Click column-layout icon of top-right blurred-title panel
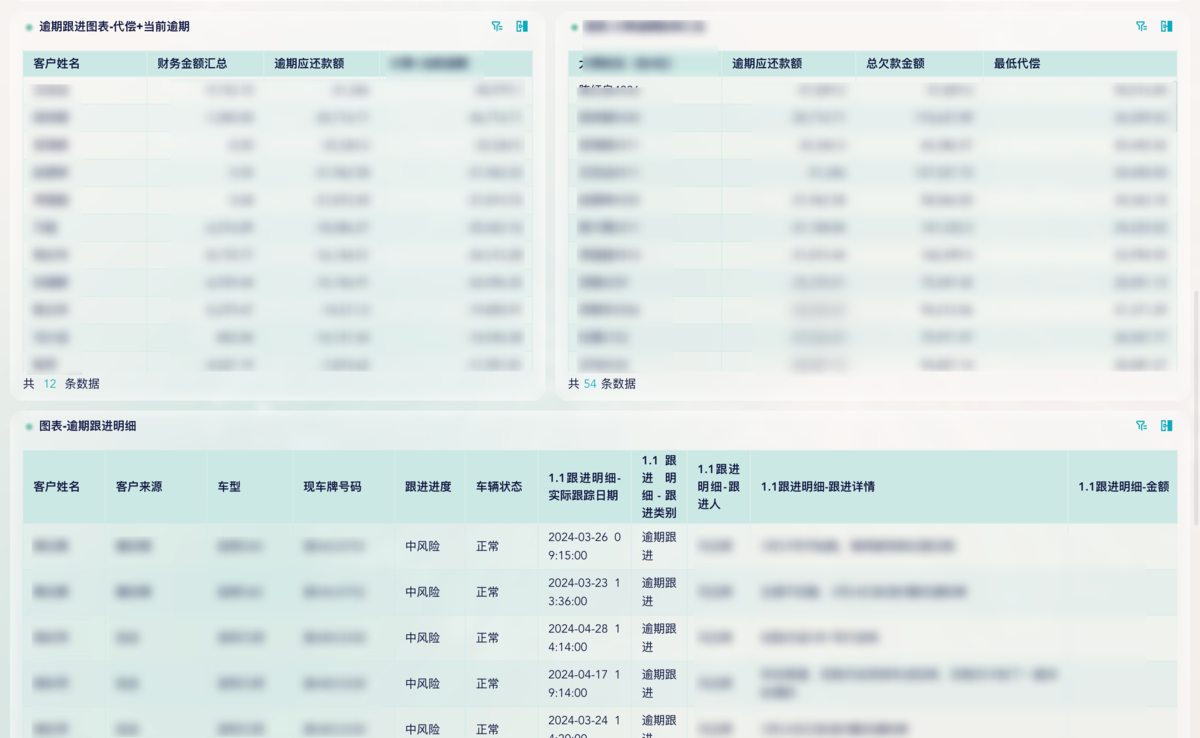The width and height of the screenshot is (1200, 738). (x=1166, y=27)
